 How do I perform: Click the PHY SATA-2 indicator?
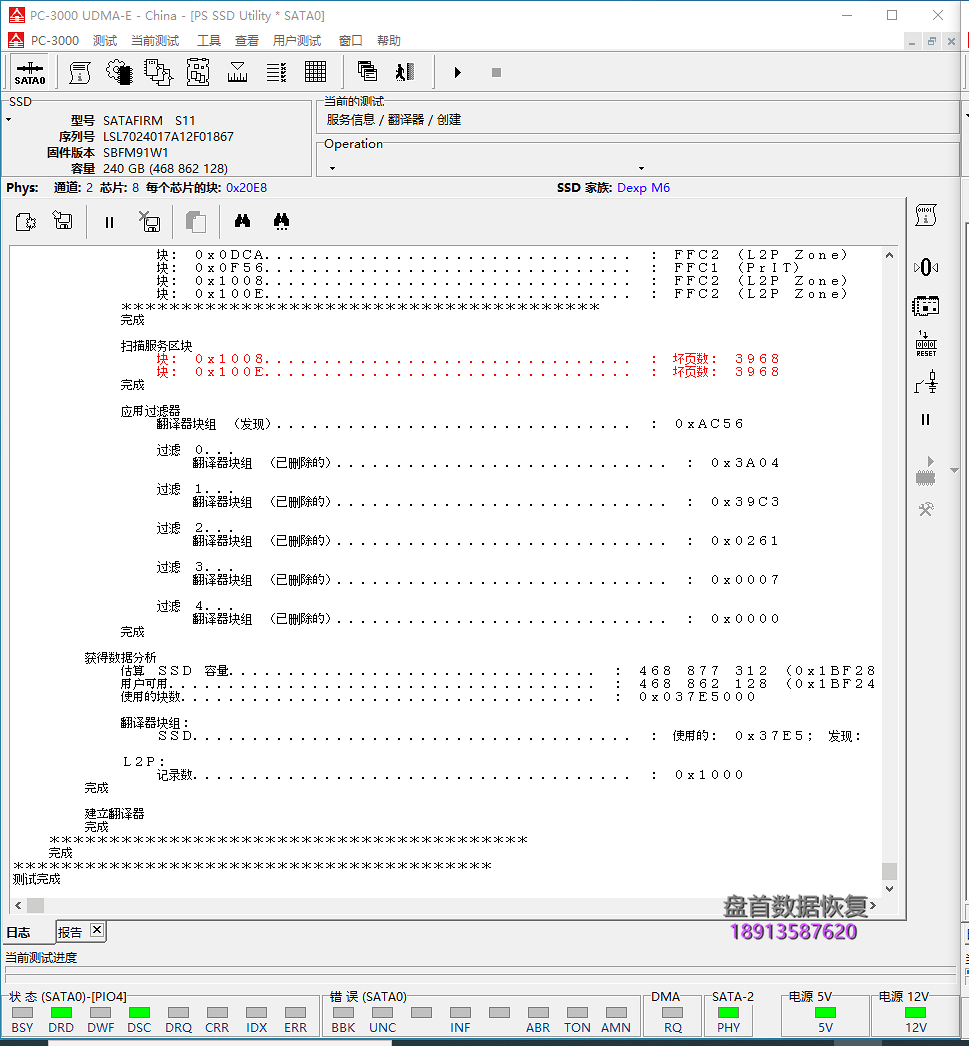point(728,1013)
